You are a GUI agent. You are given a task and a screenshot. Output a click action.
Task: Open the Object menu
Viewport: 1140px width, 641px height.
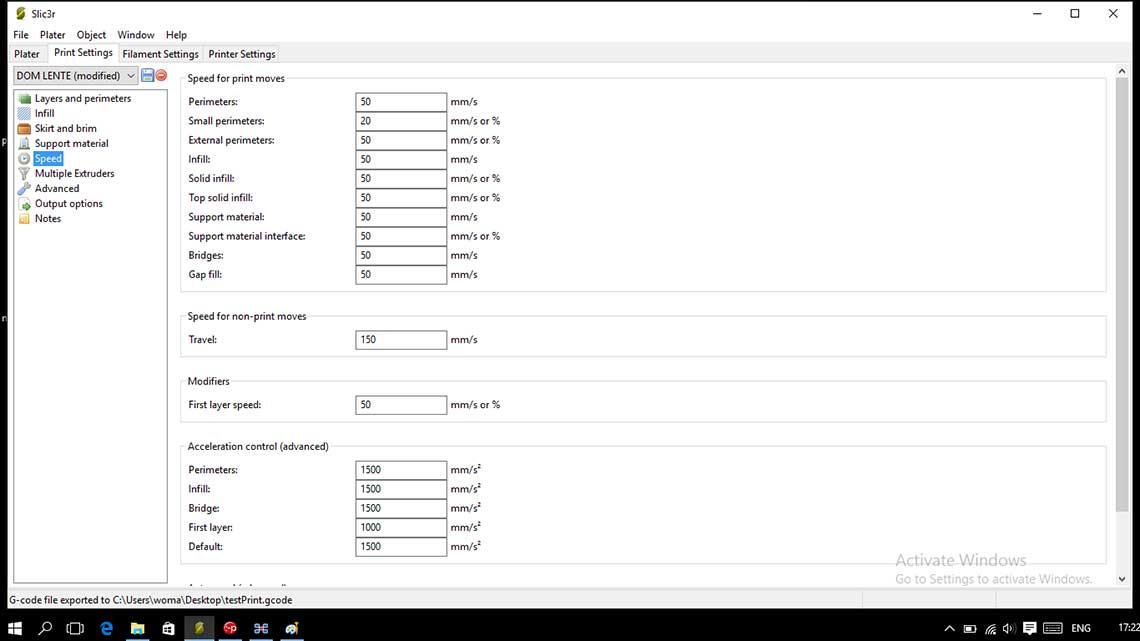click(91, 35)
